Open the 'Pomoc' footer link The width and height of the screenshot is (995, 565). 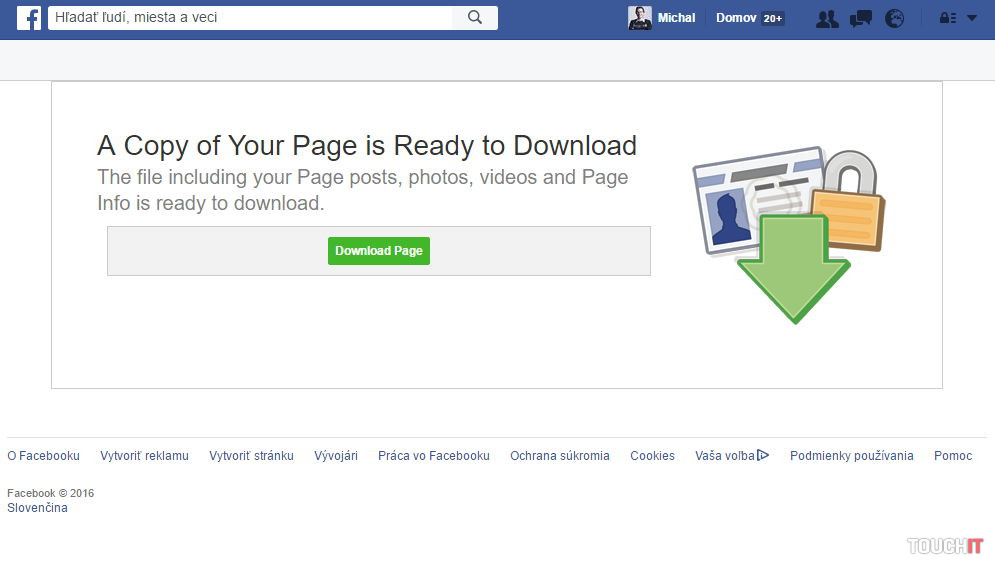pyautogui.click(x=952, y=456)
